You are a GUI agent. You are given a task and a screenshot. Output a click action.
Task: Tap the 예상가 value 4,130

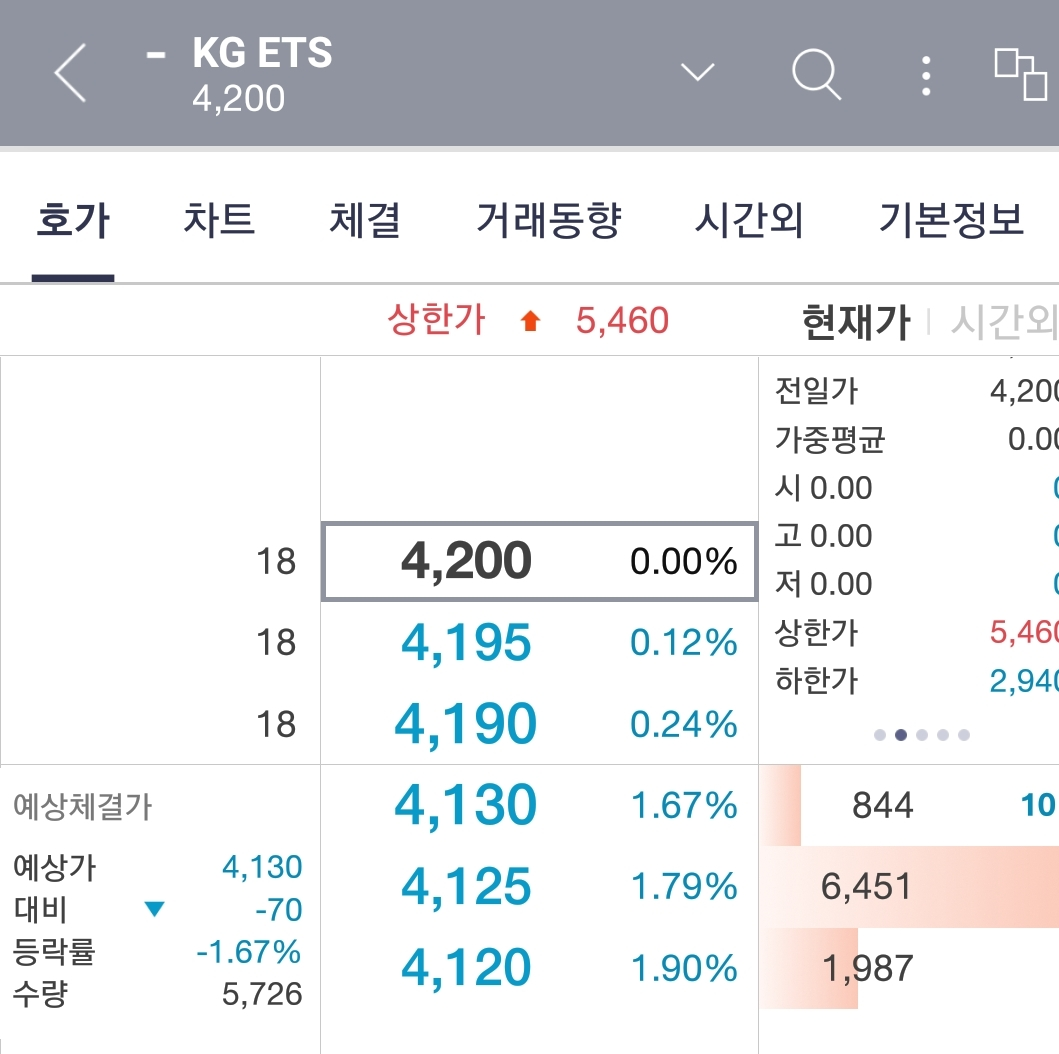tap(262, 867)
